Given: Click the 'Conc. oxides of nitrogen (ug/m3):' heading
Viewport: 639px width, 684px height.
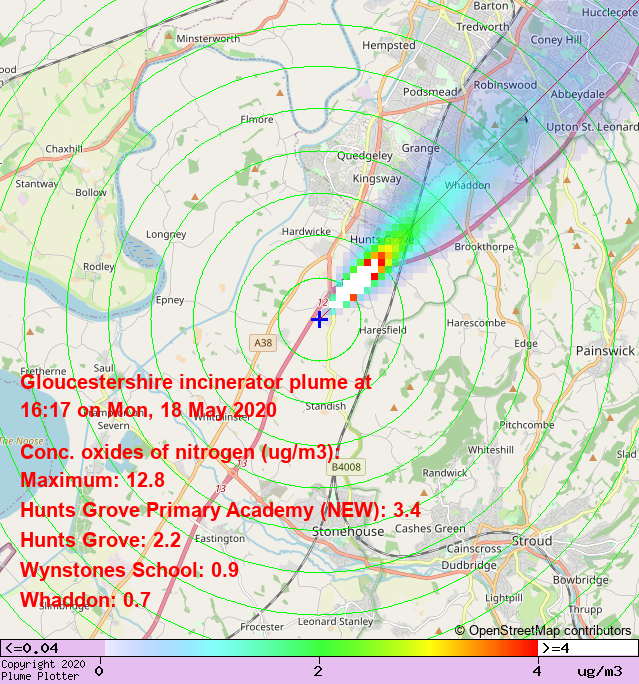Looking at the screenshot, I should 180,452.
